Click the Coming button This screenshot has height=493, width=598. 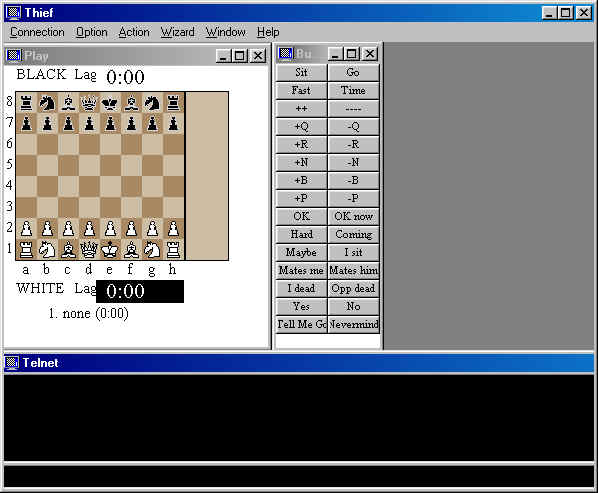[x=353, y=234]
